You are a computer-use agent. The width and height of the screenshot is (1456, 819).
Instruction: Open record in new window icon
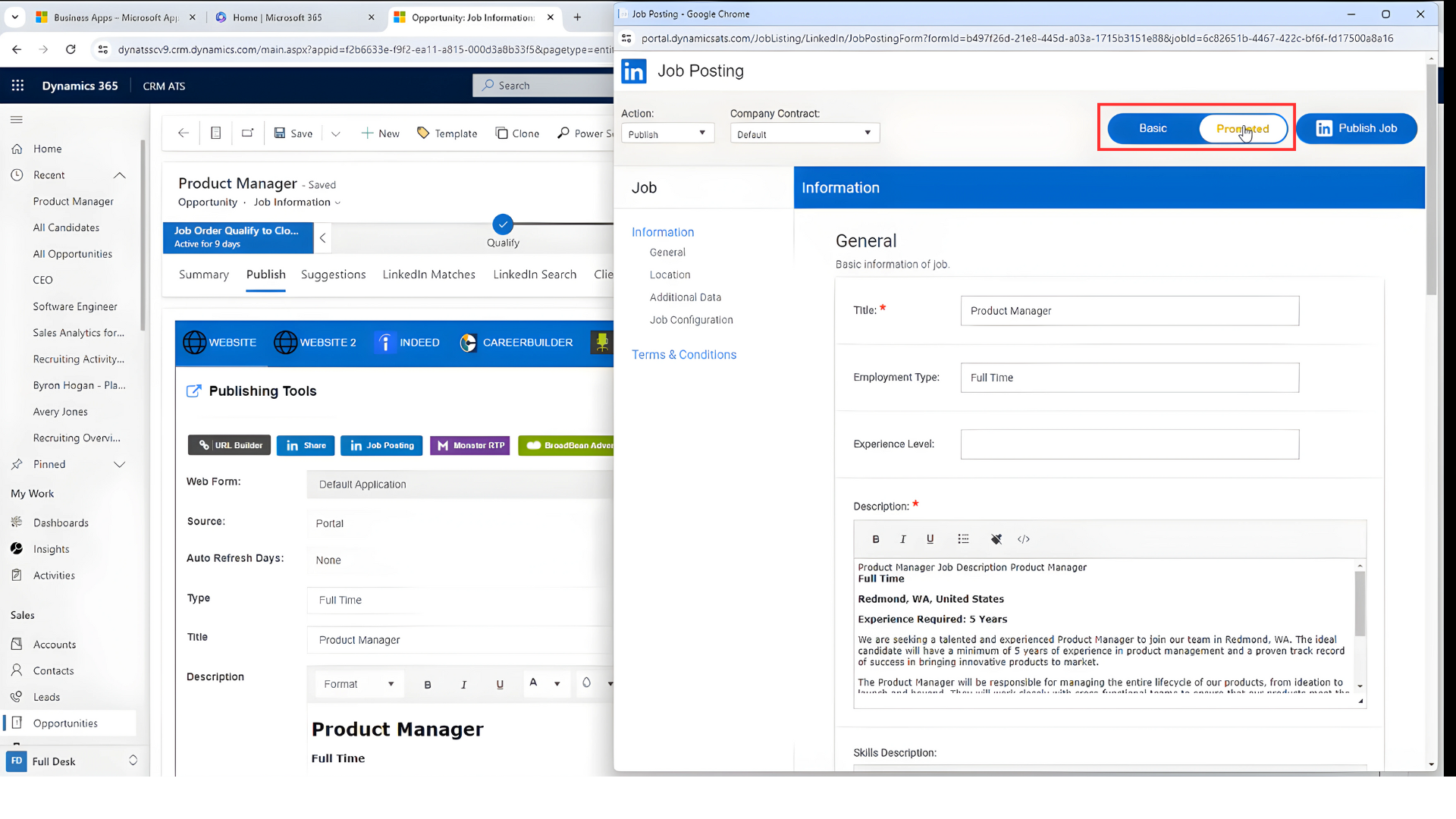[247, 133]
